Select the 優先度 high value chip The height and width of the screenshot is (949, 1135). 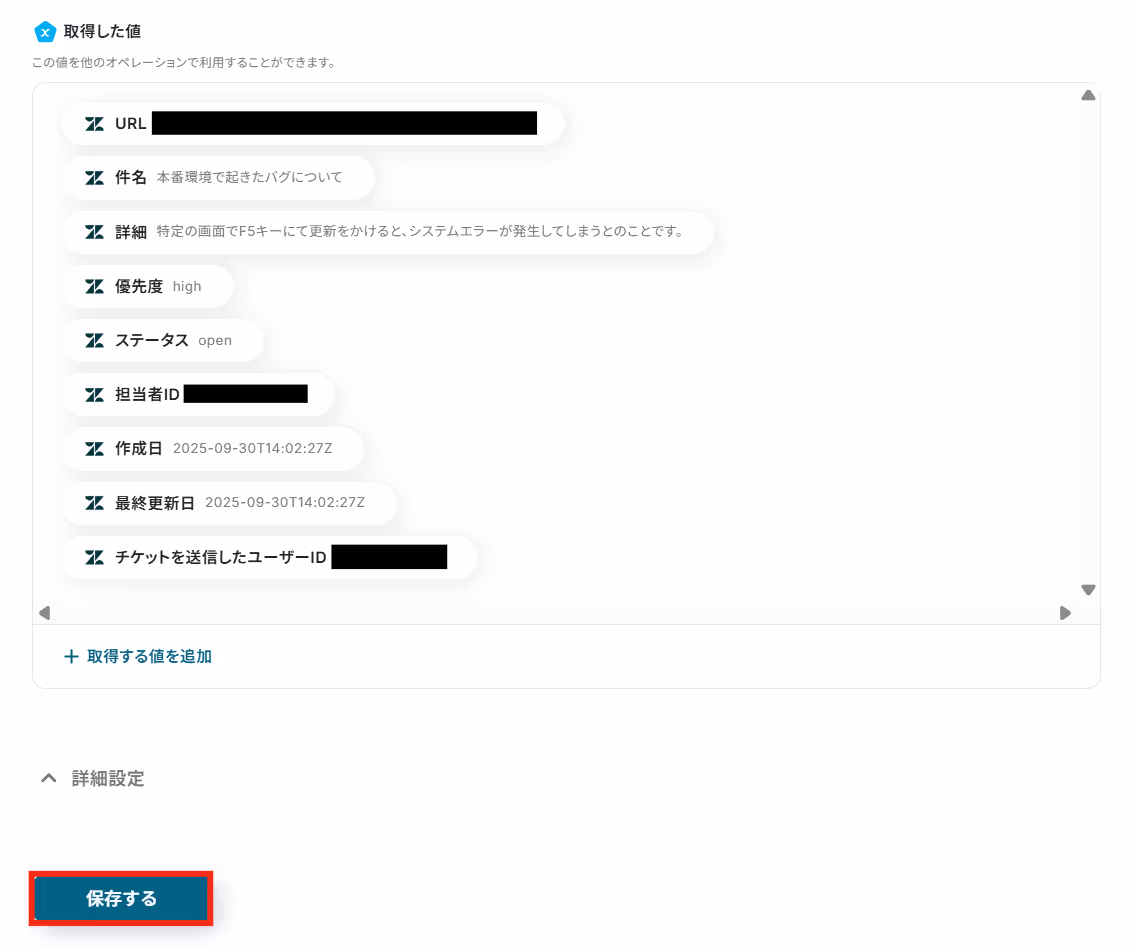pos(148,287)
